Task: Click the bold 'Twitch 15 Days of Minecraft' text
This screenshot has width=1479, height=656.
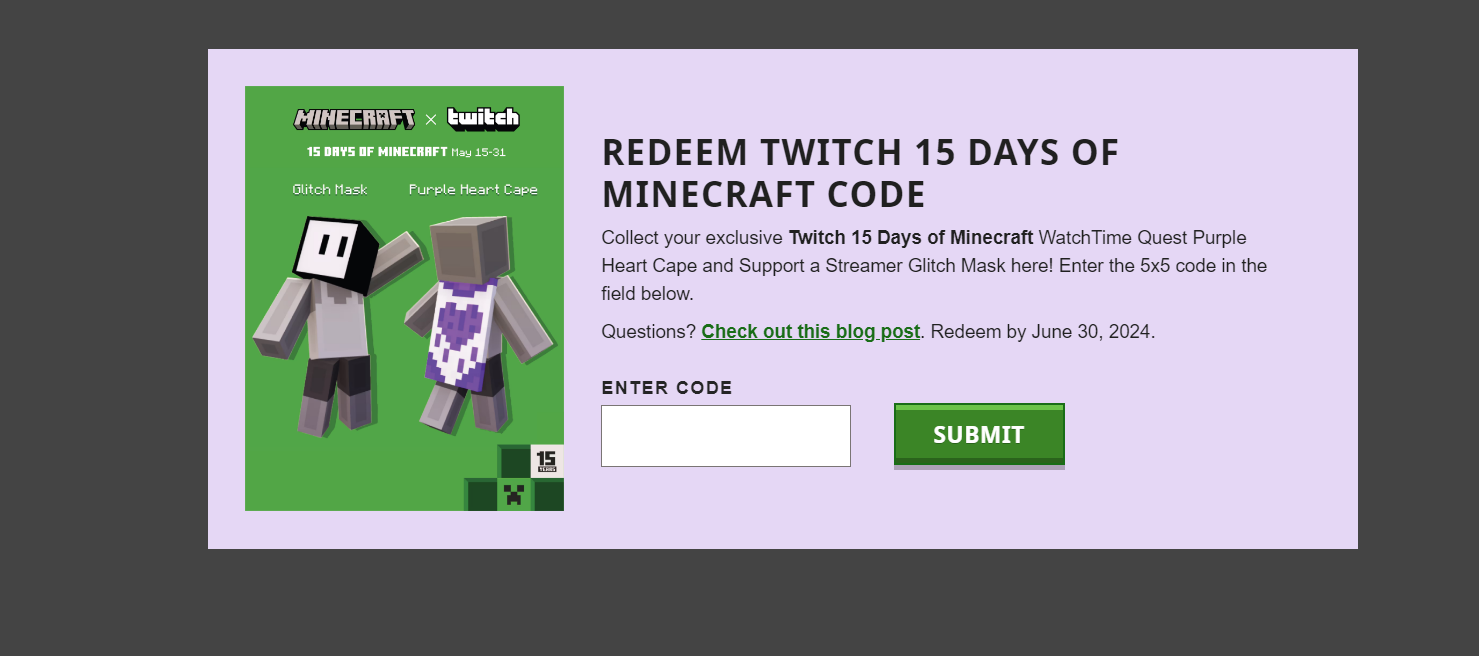Action: [x=911, y=238]
